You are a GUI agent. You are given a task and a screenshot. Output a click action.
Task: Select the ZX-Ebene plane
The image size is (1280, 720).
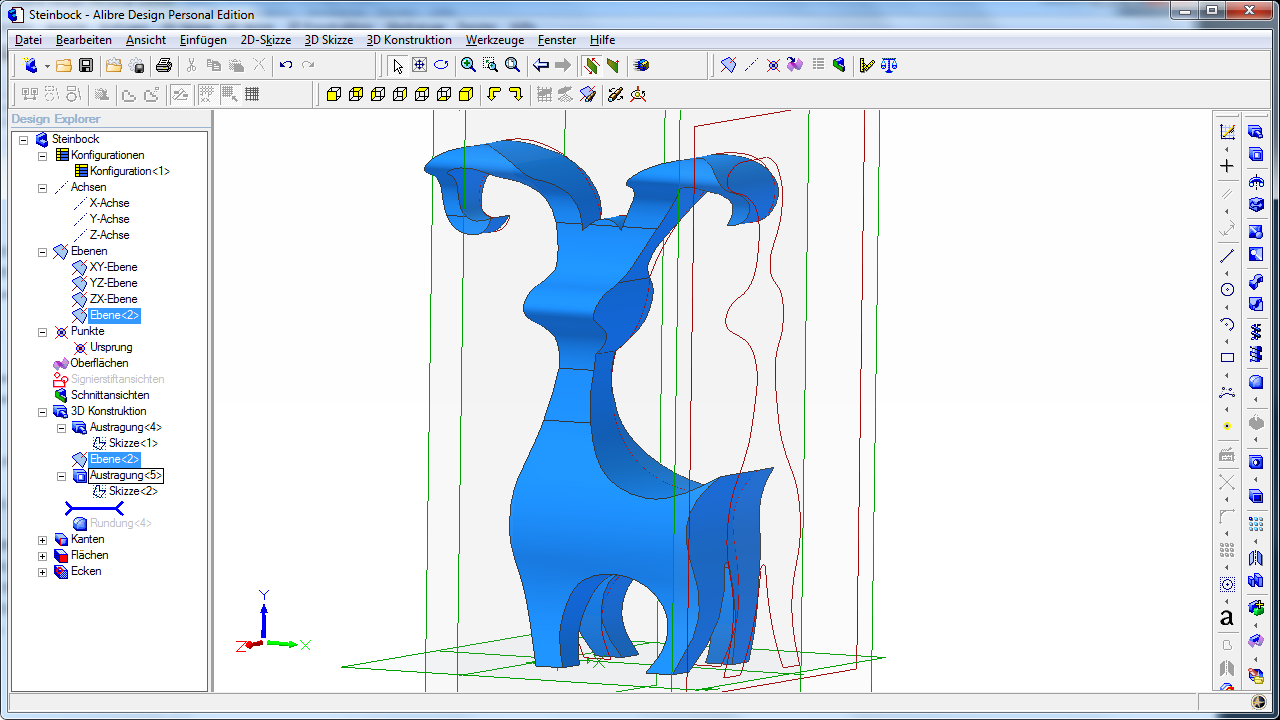tap(113, 299)
